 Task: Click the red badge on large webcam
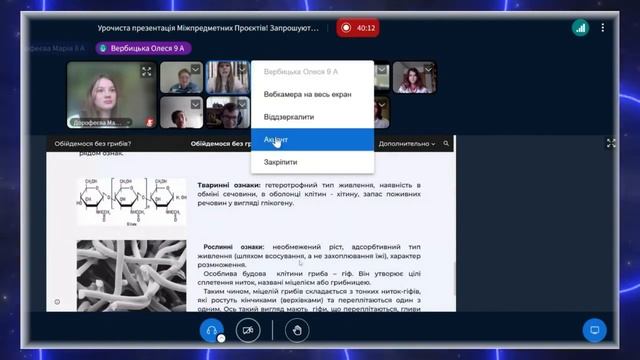point(150,122)
